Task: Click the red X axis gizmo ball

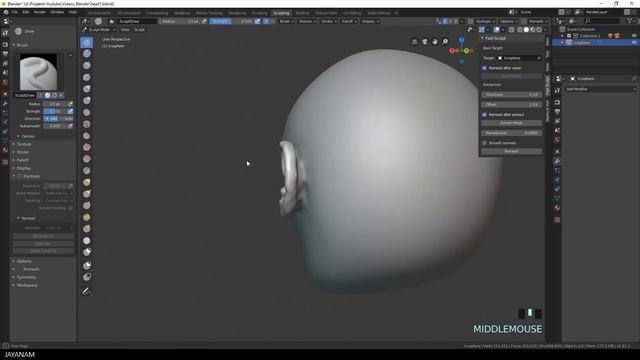Action: [x=452, y=51]
